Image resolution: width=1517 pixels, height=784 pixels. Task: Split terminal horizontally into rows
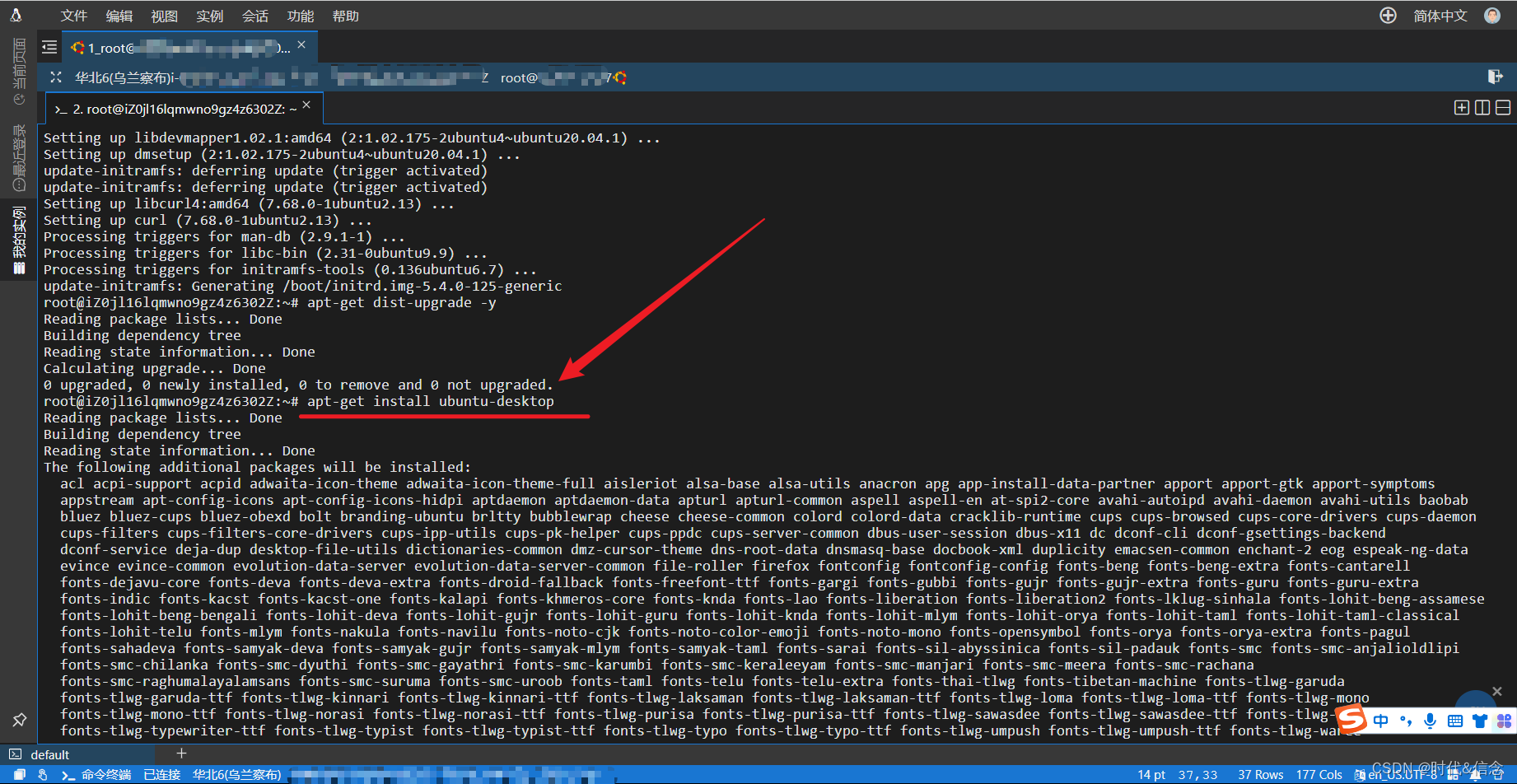(1503, 108)
